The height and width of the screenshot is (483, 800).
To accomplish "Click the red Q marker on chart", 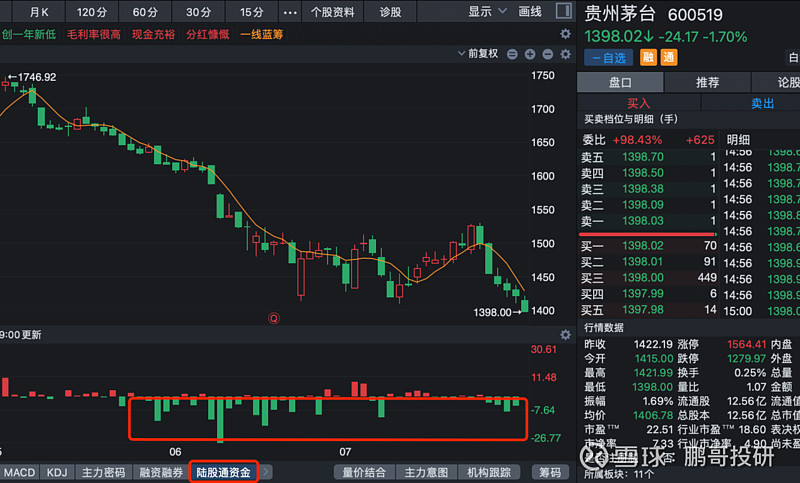I will tap(273, 319).
